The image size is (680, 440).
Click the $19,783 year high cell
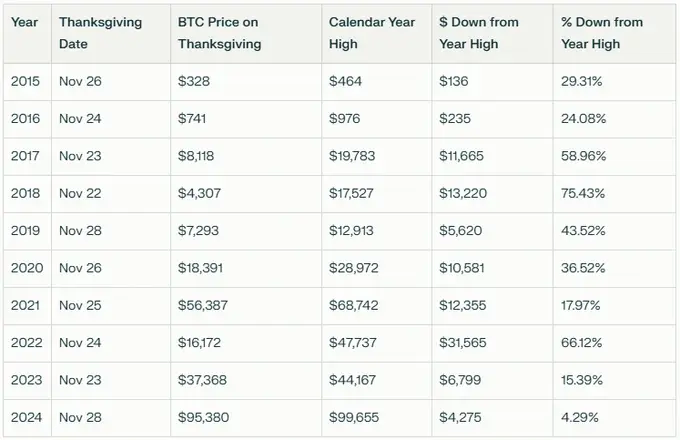point(350,156)
